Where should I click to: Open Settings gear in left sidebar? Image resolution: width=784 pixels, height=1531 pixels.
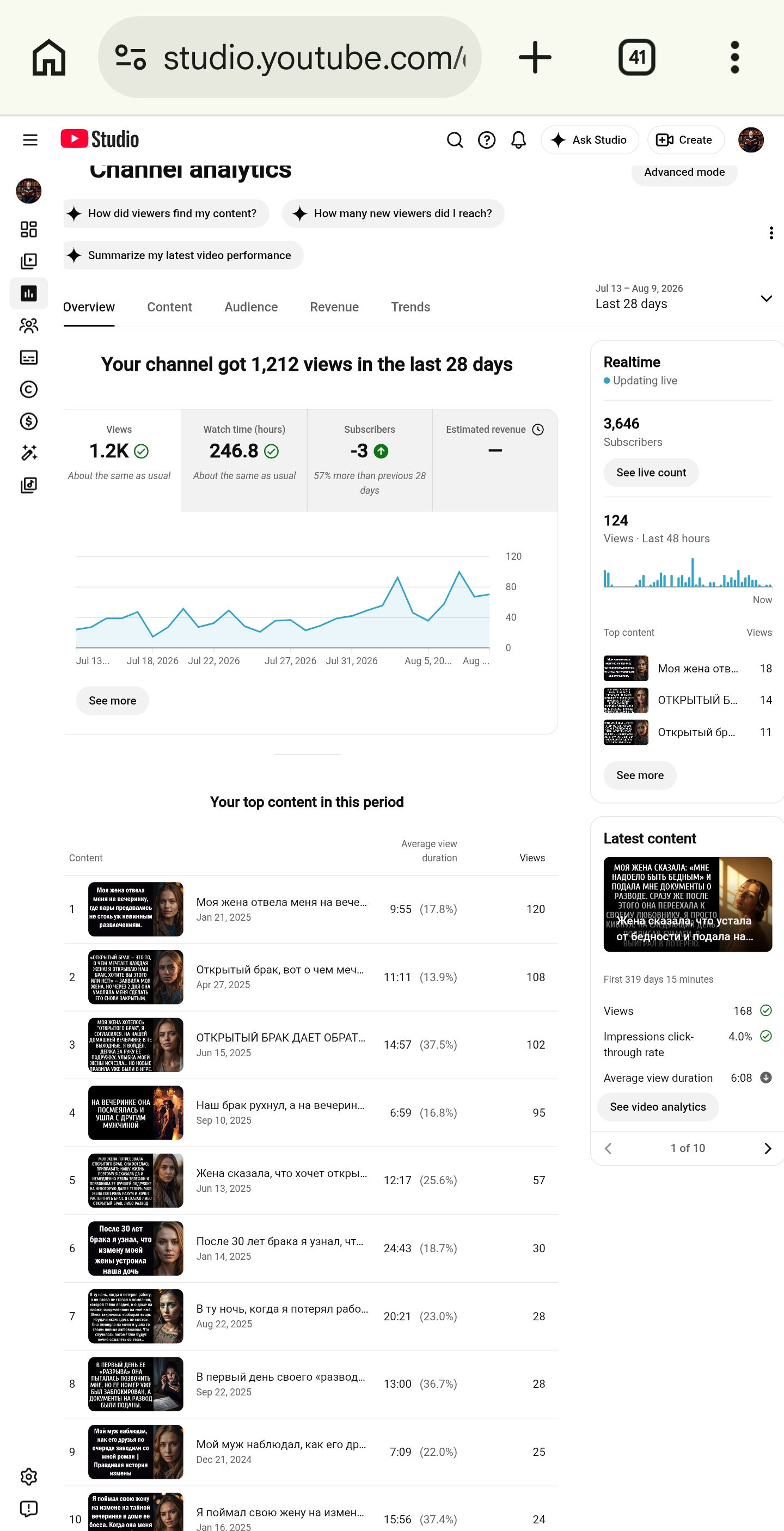(28, 1477)
